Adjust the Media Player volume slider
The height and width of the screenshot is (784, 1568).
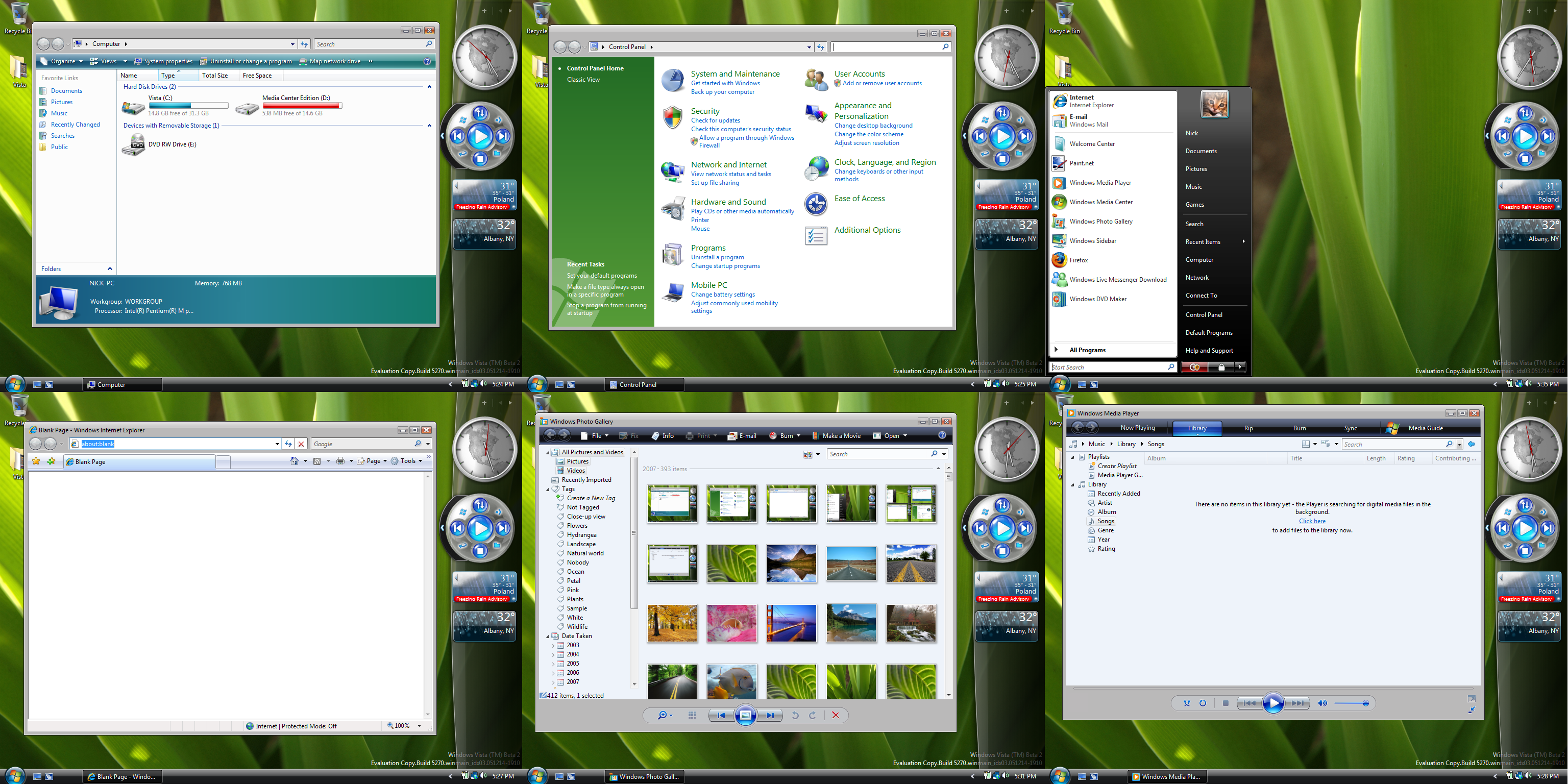click(1351, 703)
